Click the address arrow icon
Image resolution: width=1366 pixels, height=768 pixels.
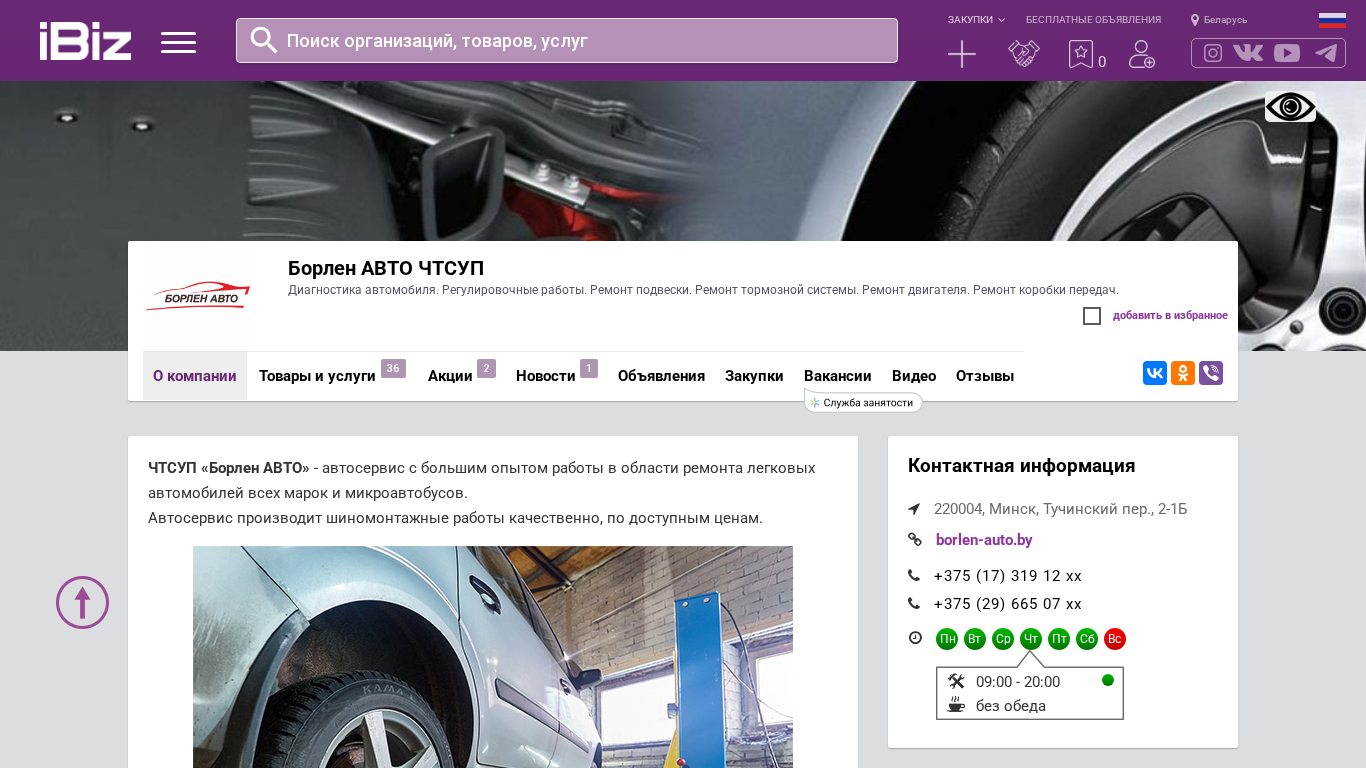point(914,509)
